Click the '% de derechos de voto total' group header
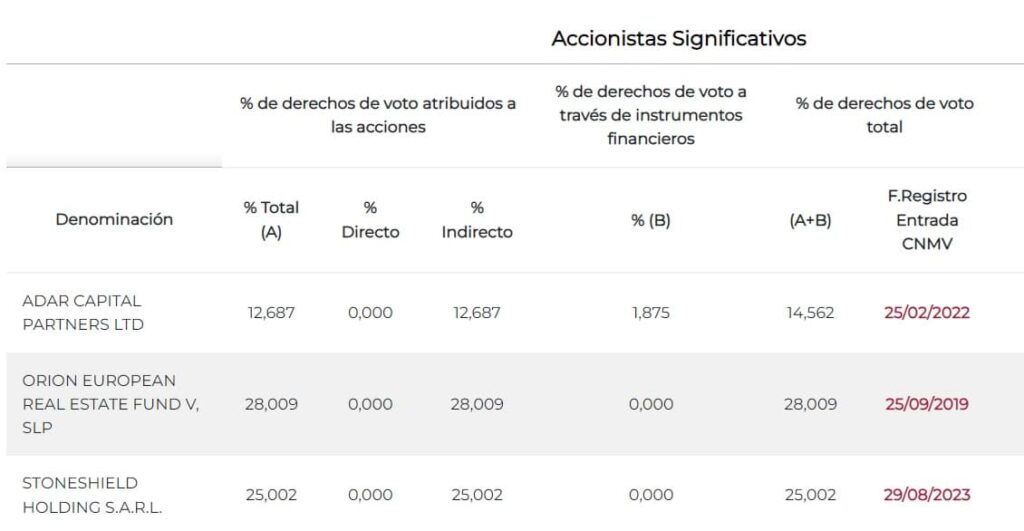 tap(884, 115)
